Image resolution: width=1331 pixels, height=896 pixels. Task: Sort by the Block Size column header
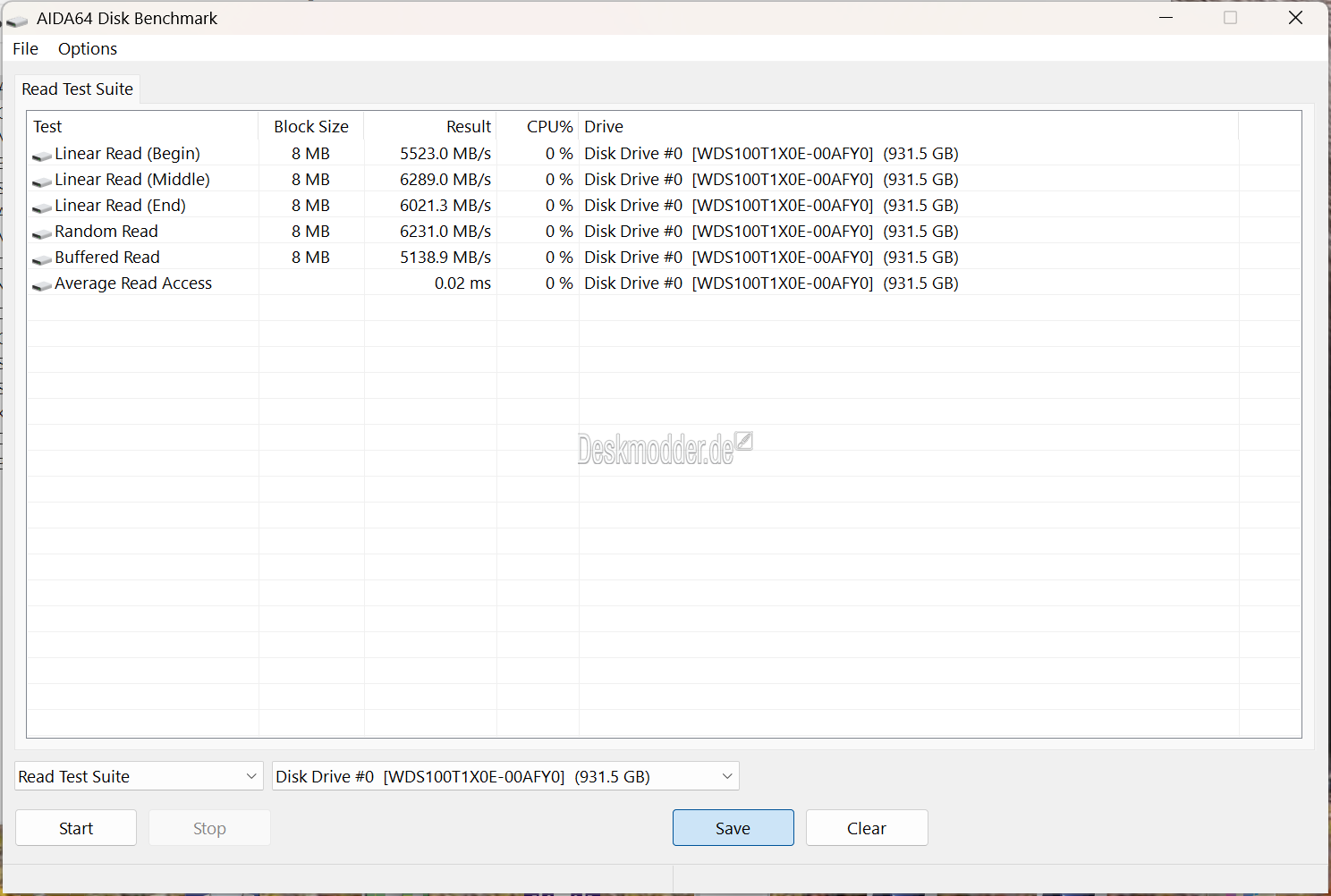click(311, 126)
